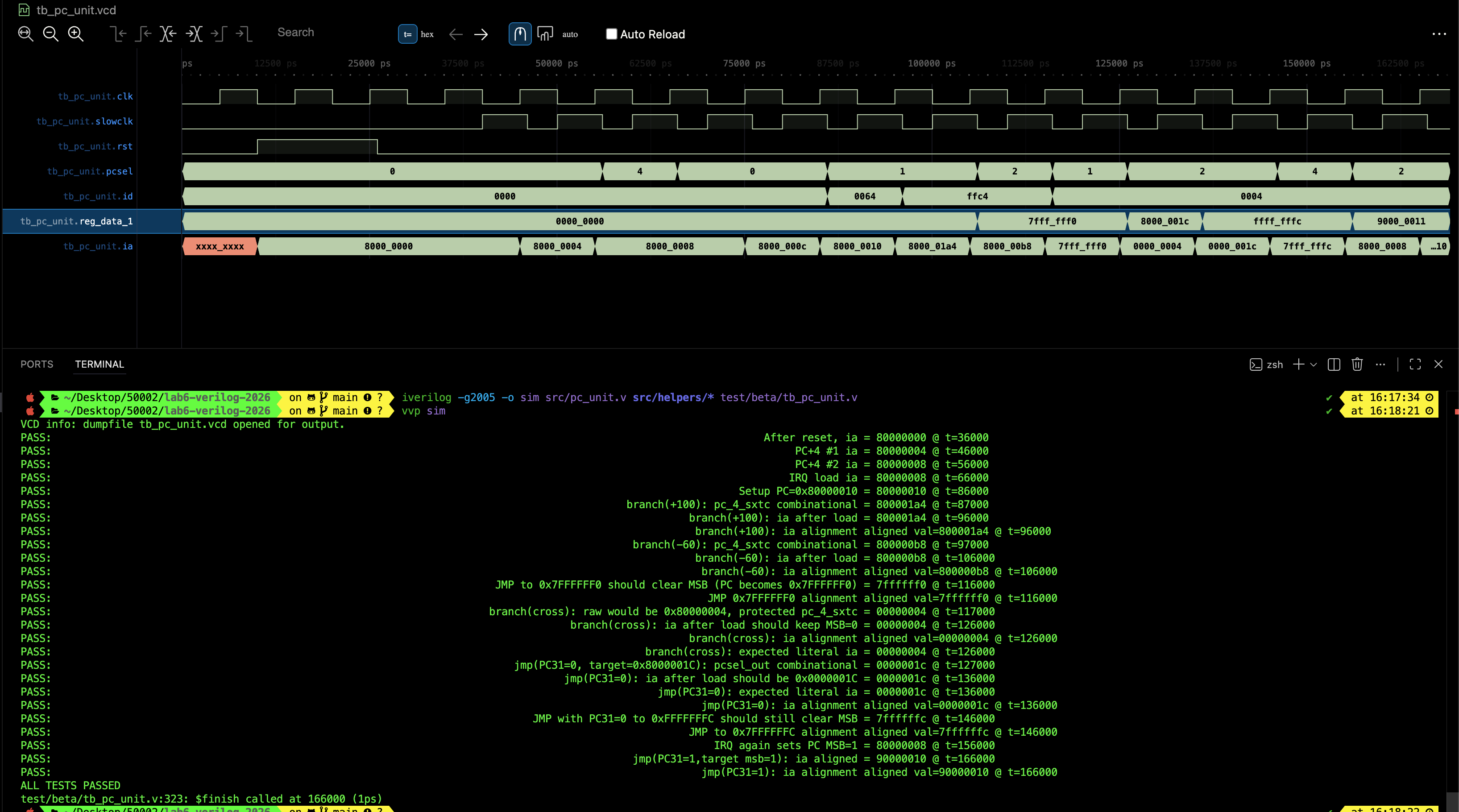Select the TERMINAL tab
The image size is (1459, 812).
(99, 364)
